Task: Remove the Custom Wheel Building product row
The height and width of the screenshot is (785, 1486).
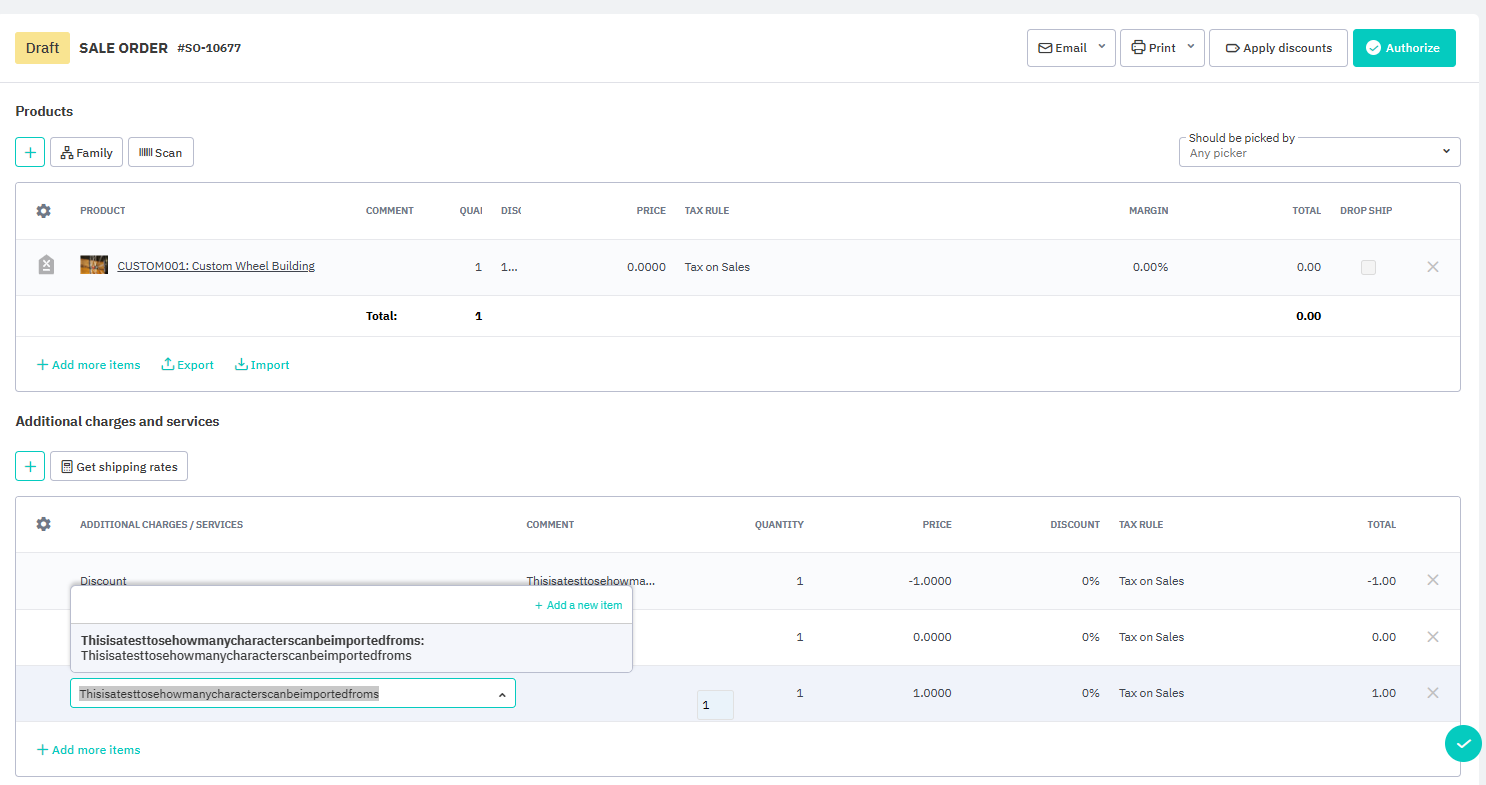Action: [1432, 267]
